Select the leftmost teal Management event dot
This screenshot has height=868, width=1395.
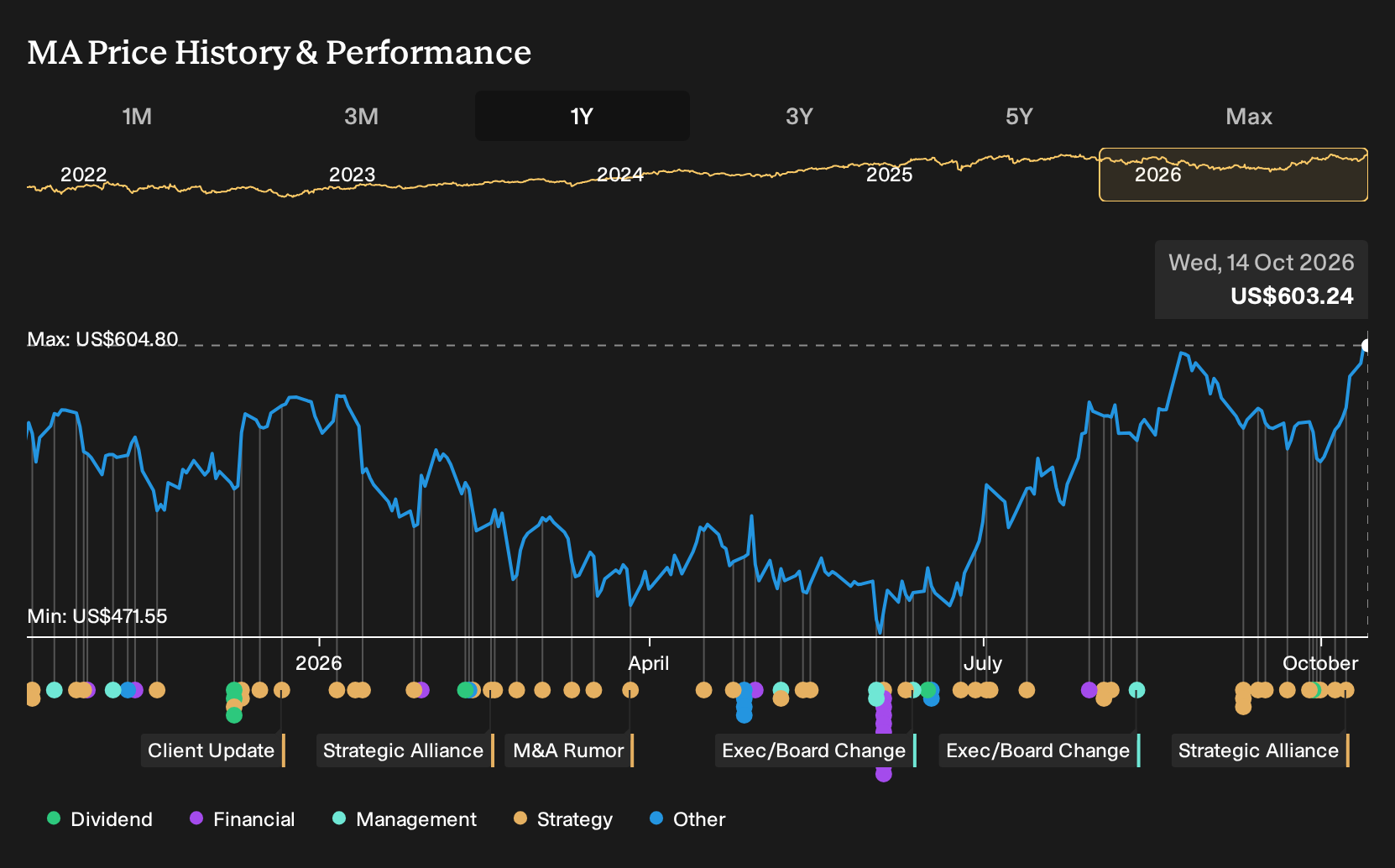[x=55, y=690]
